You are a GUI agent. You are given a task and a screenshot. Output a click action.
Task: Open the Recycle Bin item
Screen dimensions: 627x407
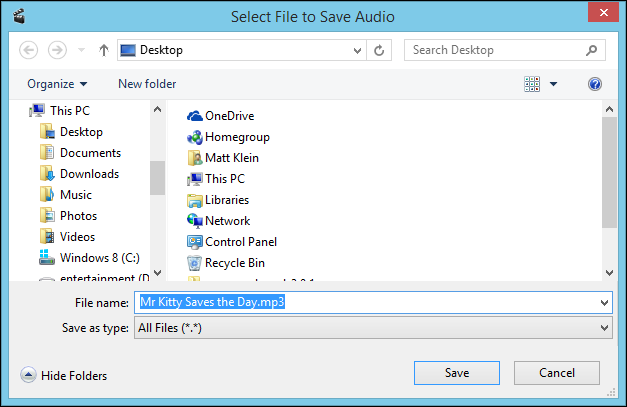click(234, 263)
